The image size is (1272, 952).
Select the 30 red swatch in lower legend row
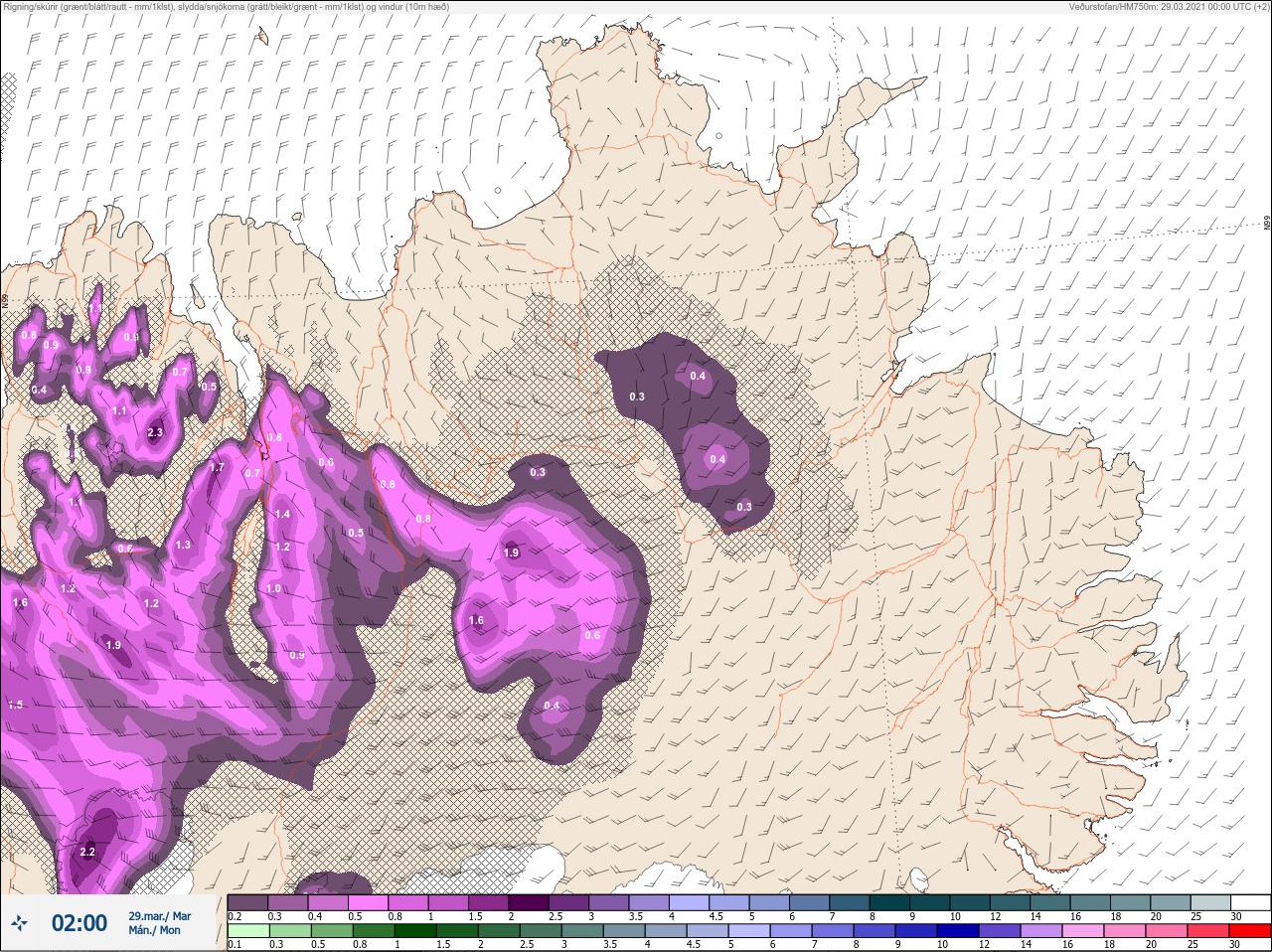point(1250,931)
